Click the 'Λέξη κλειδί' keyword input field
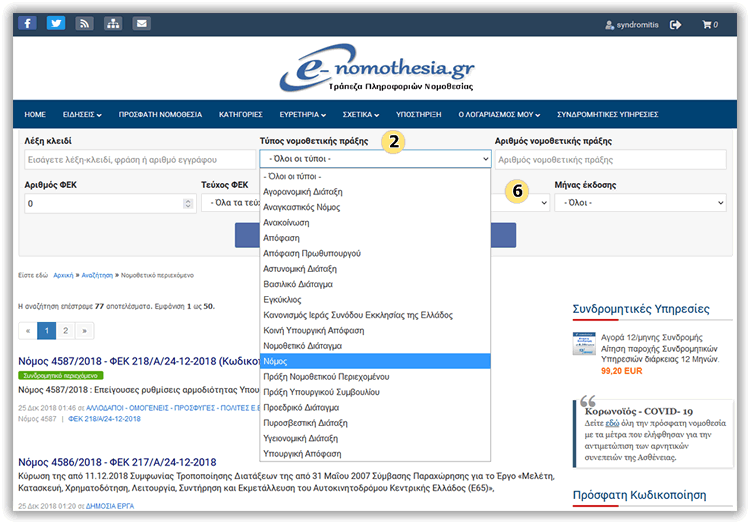This screenshot has height=524, width=750. click(135, 159)
